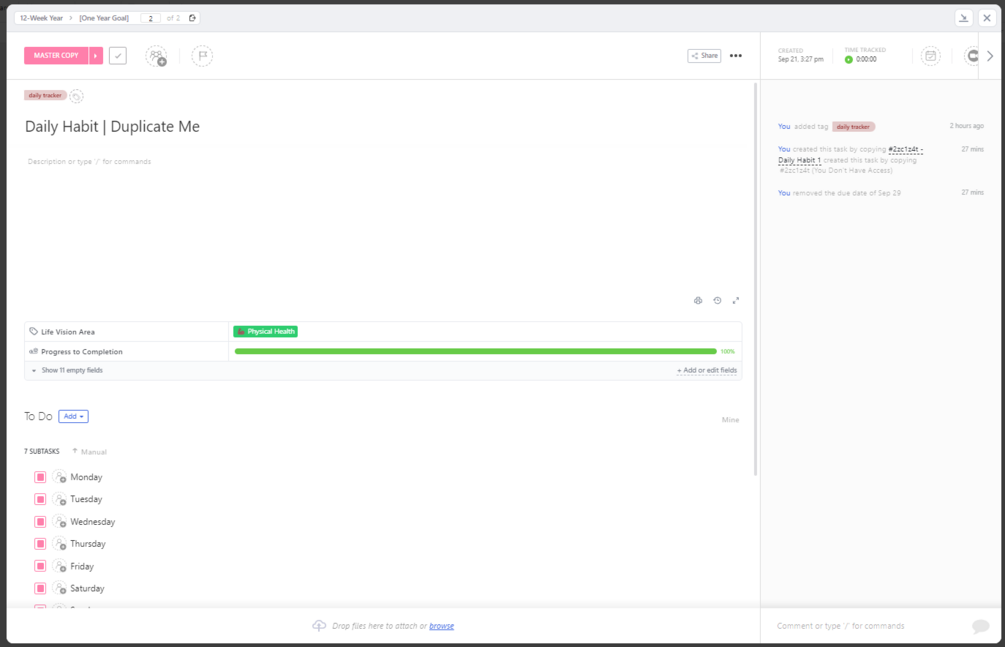Toggle status box for Wednesday subtask
Viewport: 1005px width, 647px height.
[40, 522]
